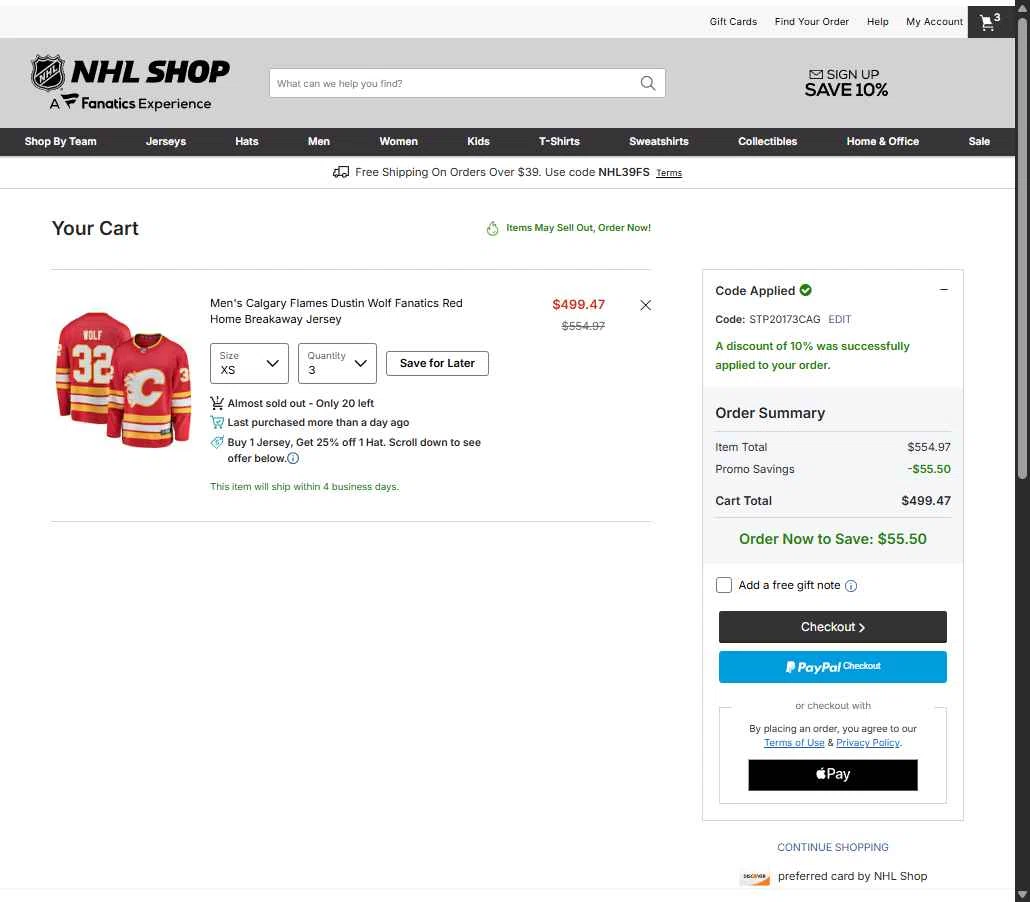Open the shopping cart icon
The width and height of the screenshot is (1030, 902).
coord(990,22)
